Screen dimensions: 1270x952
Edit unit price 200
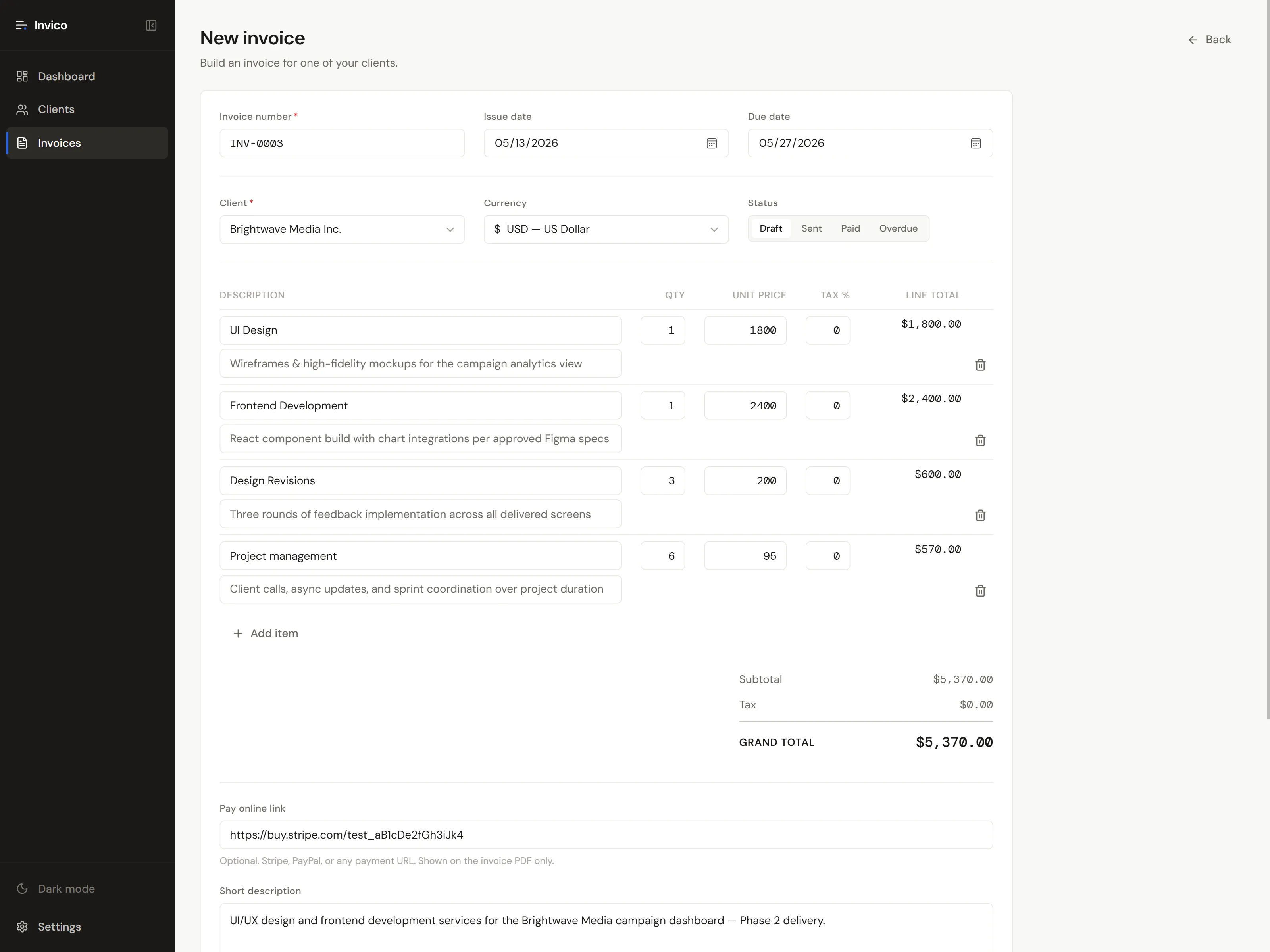tap(745, 481)
